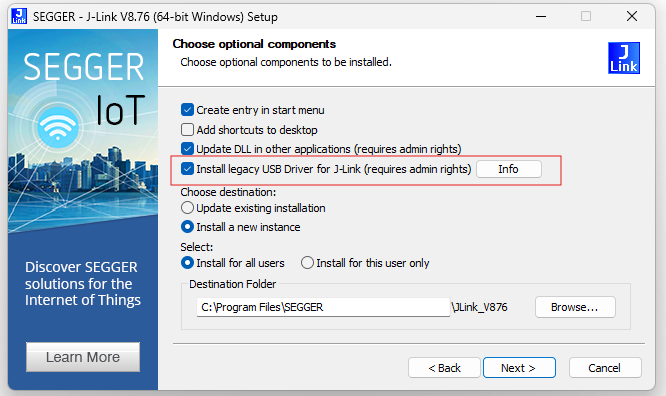Screen dimensions: 666x396
Task: Click Browse... for destination folder
Action: (x=575, y=307)
